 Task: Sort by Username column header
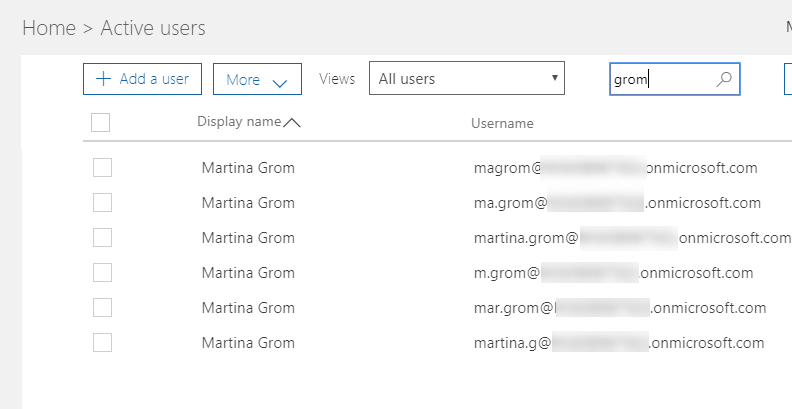coord(502,123)
